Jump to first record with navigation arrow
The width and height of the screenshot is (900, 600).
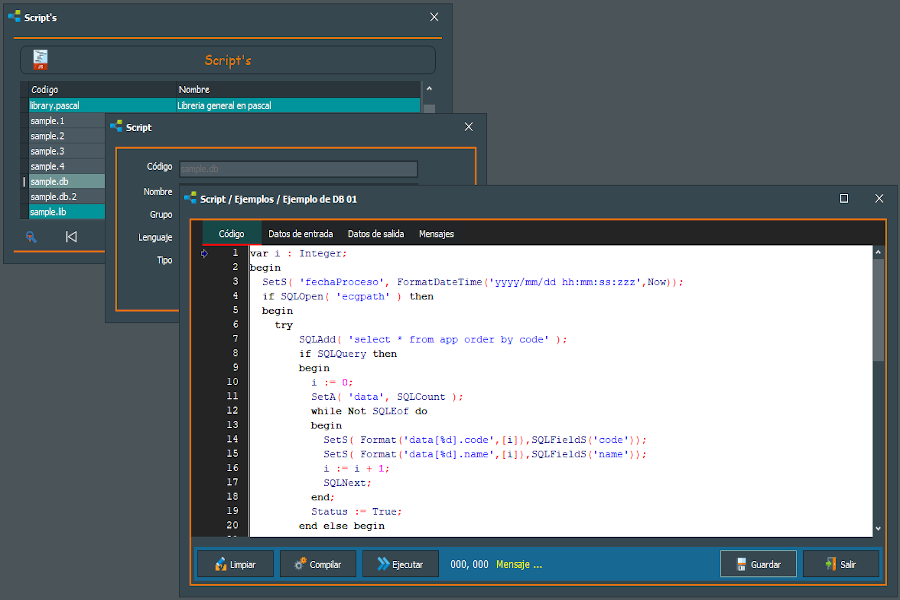pos(71,237)
